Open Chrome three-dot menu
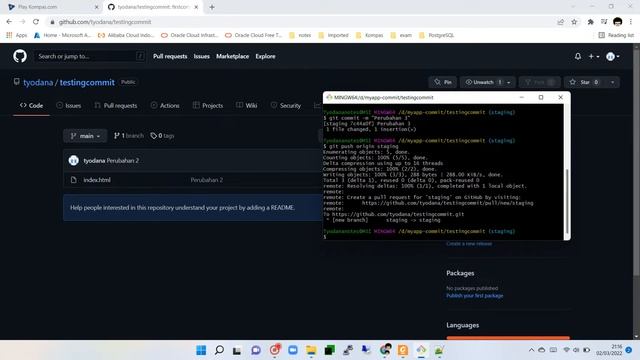 (631, 22)
